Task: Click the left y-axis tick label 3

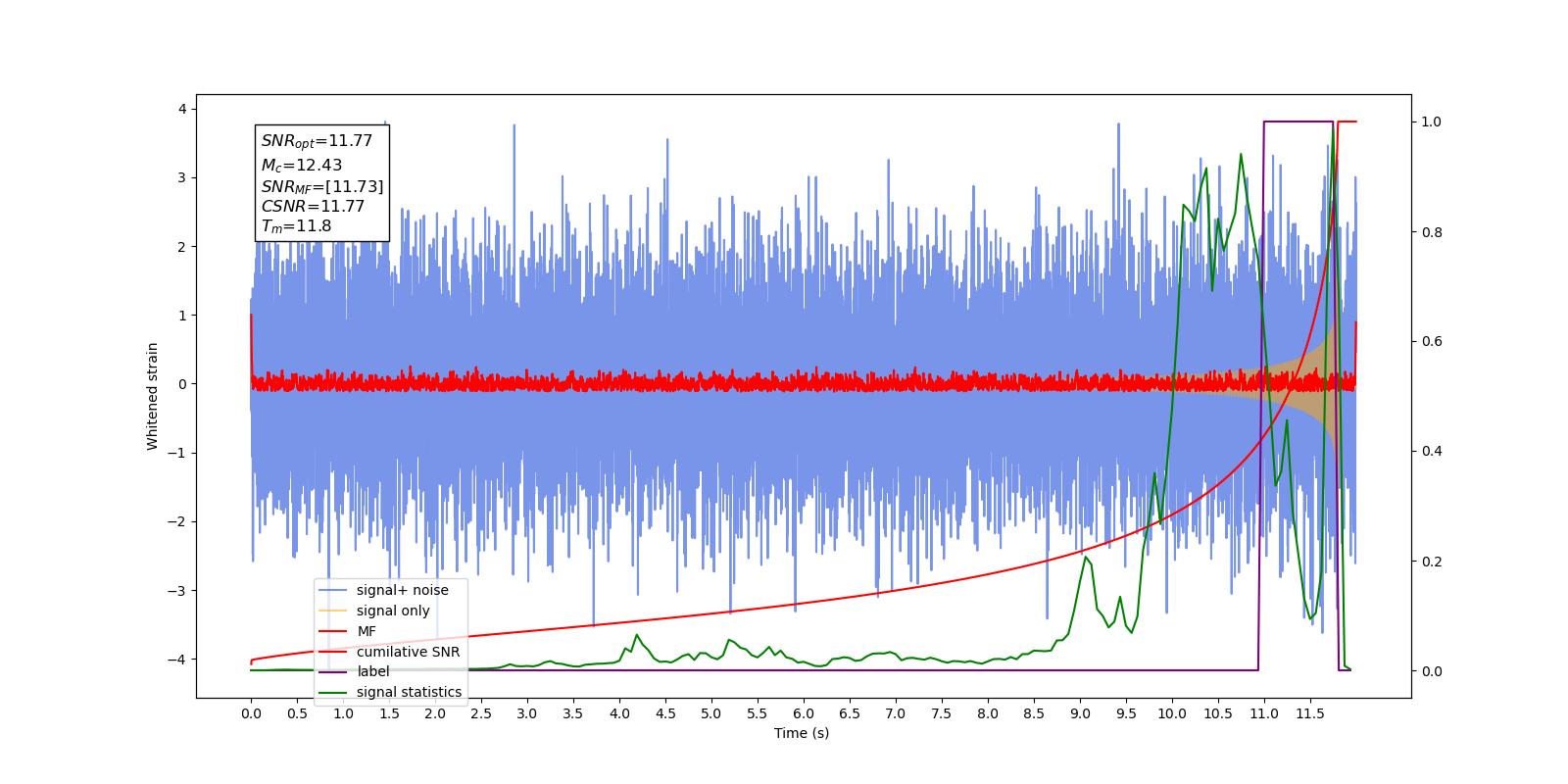Action: (x=182, y=177)
